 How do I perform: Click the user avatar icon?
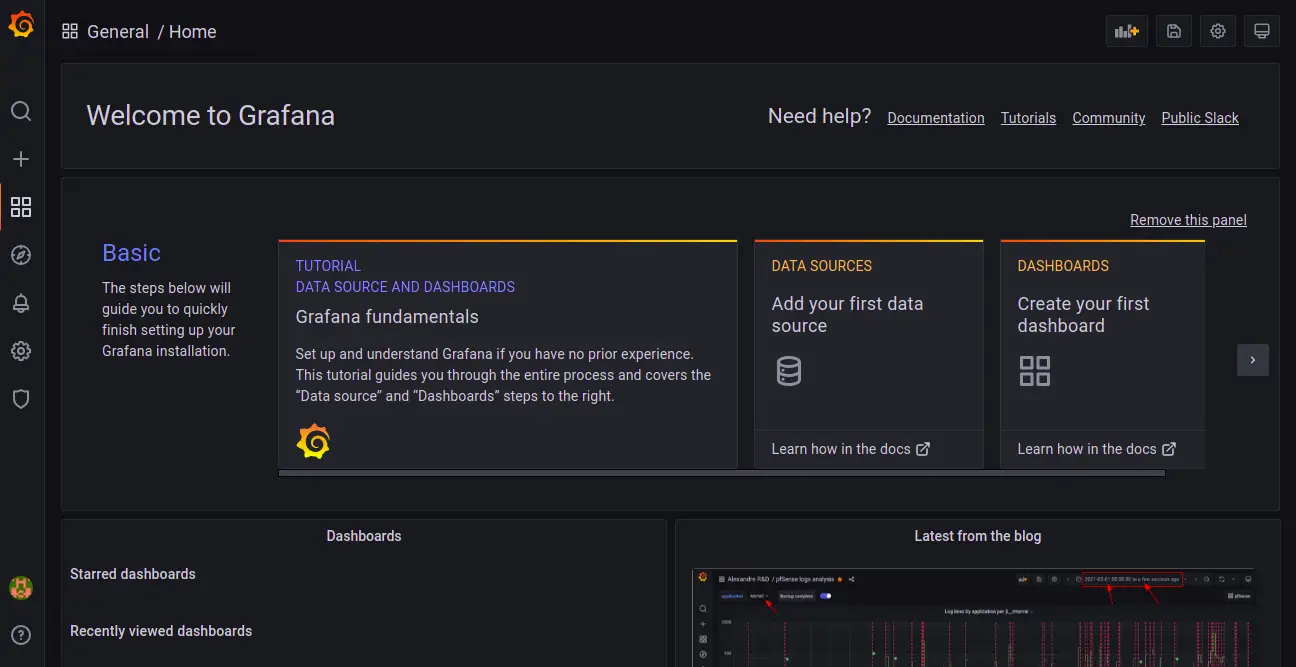pyautogui.click(x=21, y=587)
